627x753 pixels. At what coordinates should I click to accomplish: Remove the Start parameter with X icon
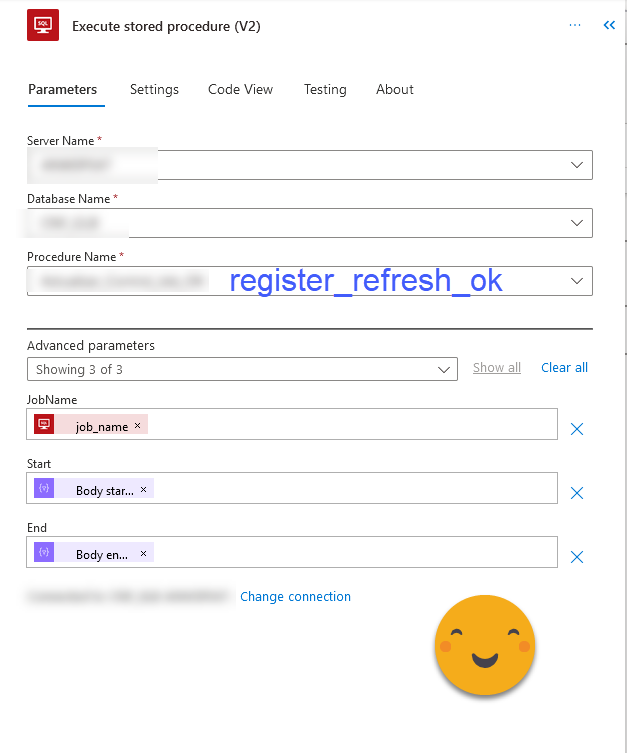point(577,493)
